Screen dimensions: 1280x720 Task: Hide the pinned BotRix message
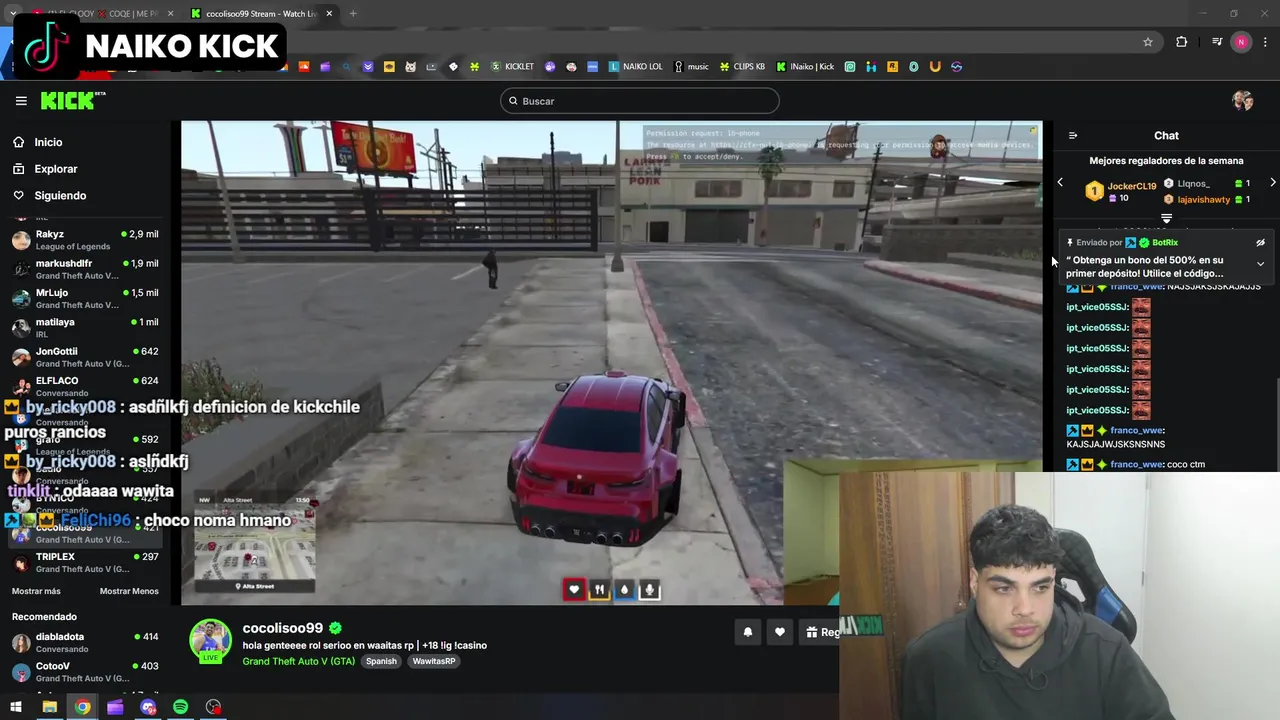point(1260,243)
